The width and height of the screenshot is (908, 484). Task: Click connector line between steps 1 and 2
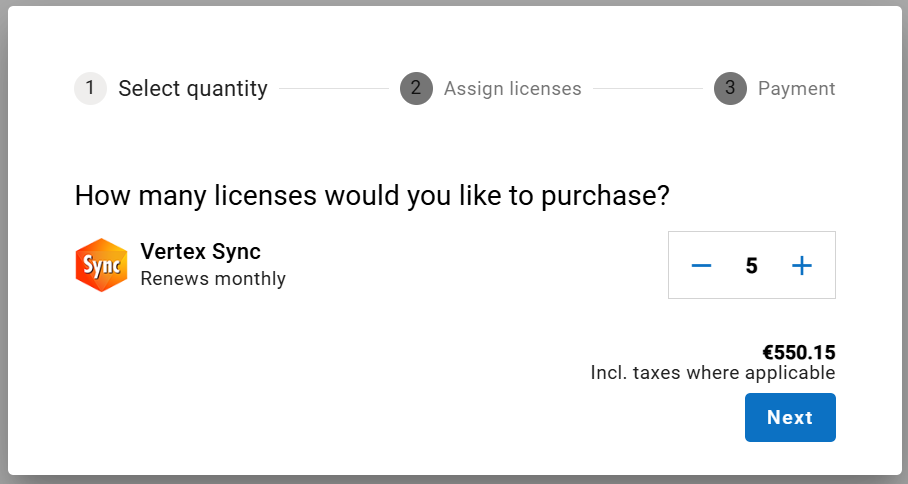[x=334, y=89]
